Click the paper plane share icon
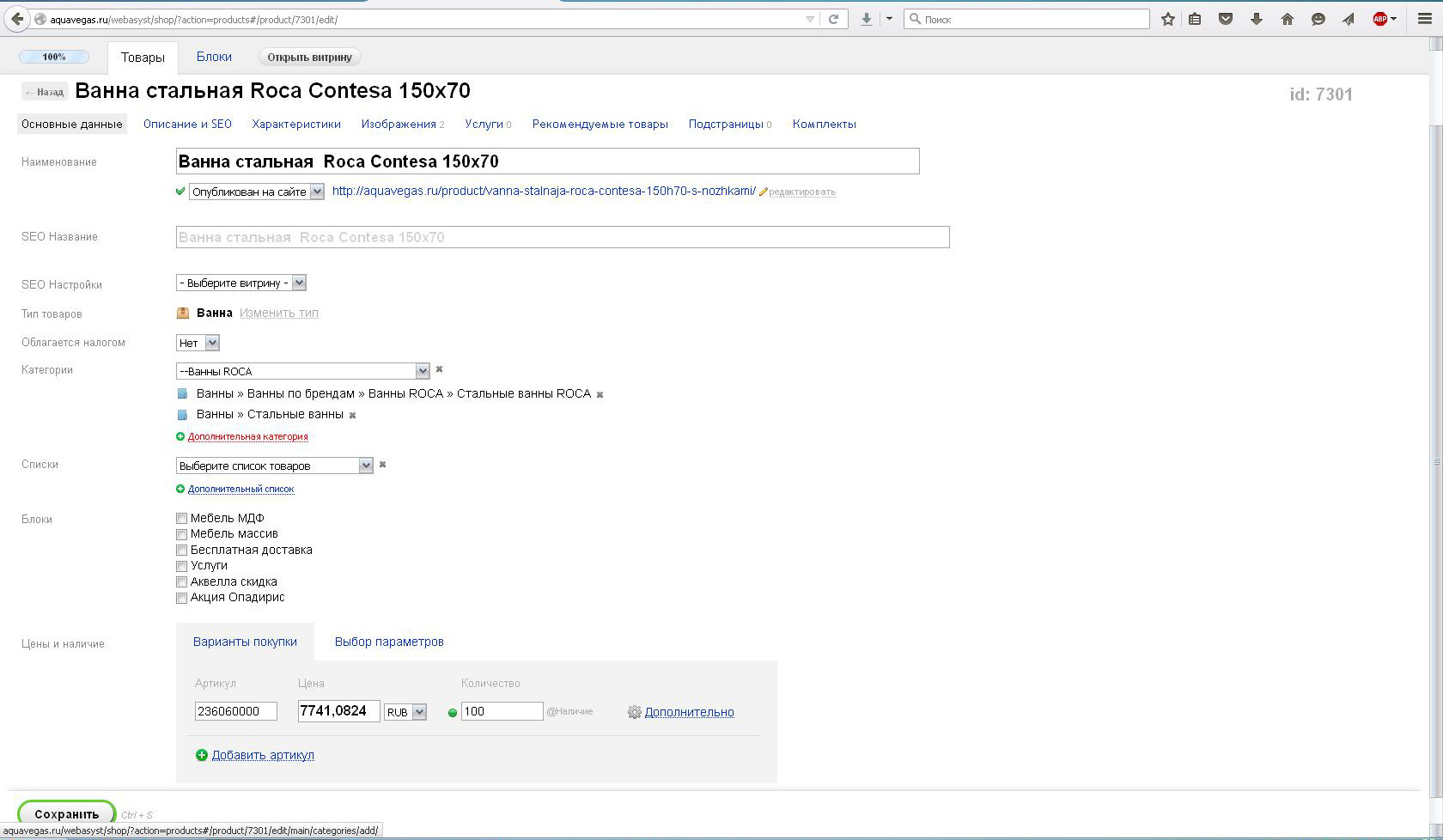This screenshot has height=840, width=1443. point(1349,19)
